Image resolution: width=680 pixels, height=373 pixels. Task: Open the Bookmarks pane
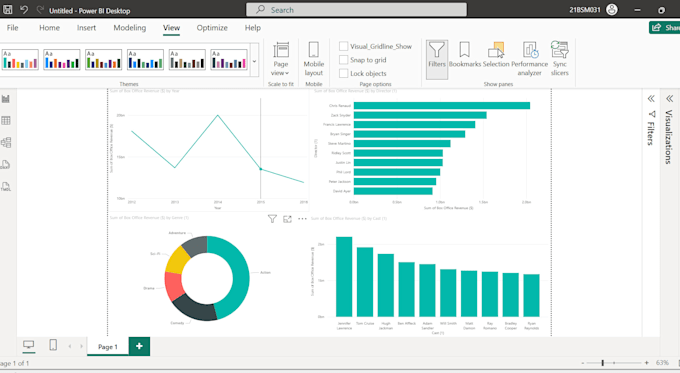[464, 54]
